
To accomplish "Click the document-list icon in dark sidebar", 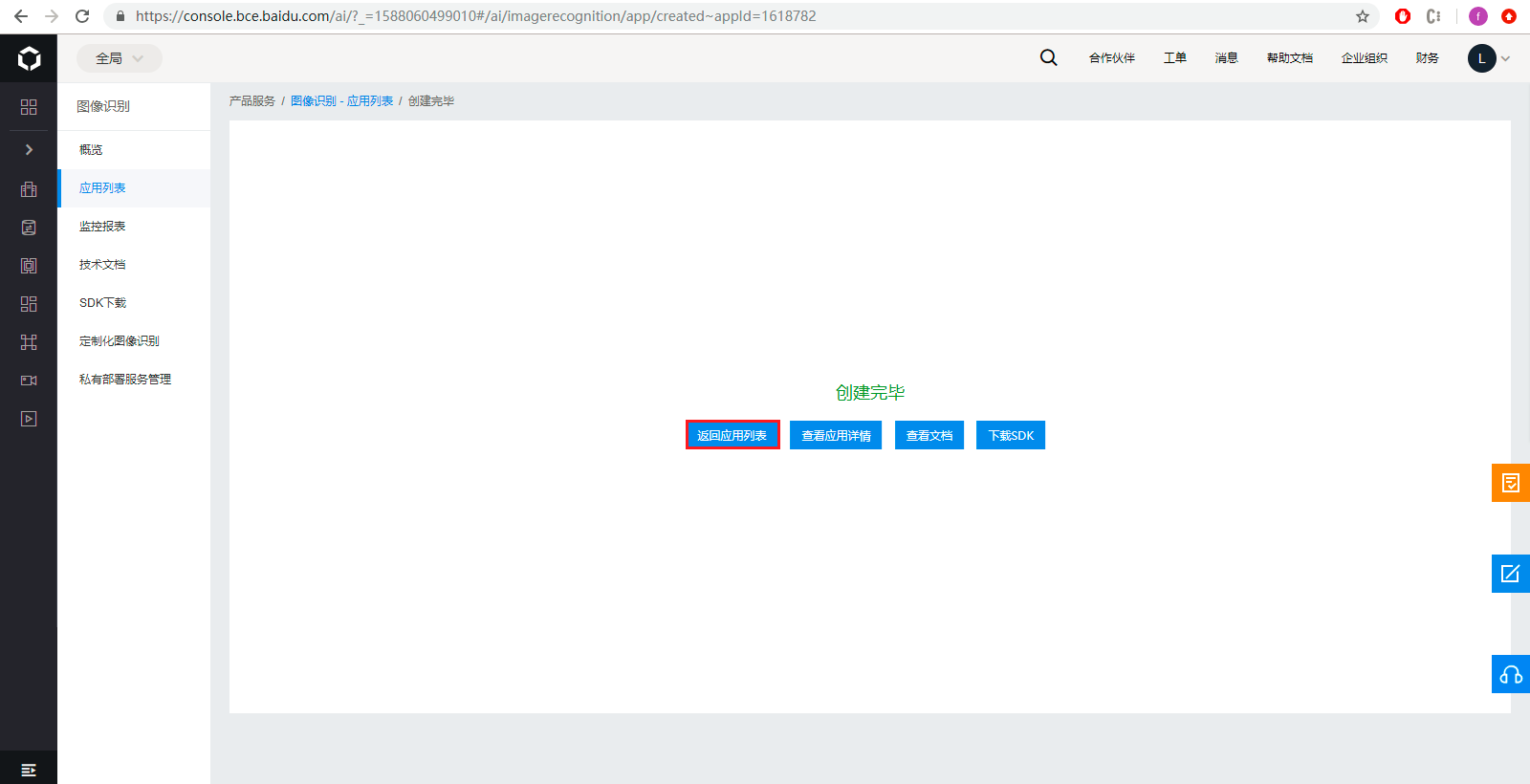I will click(29, 228).
